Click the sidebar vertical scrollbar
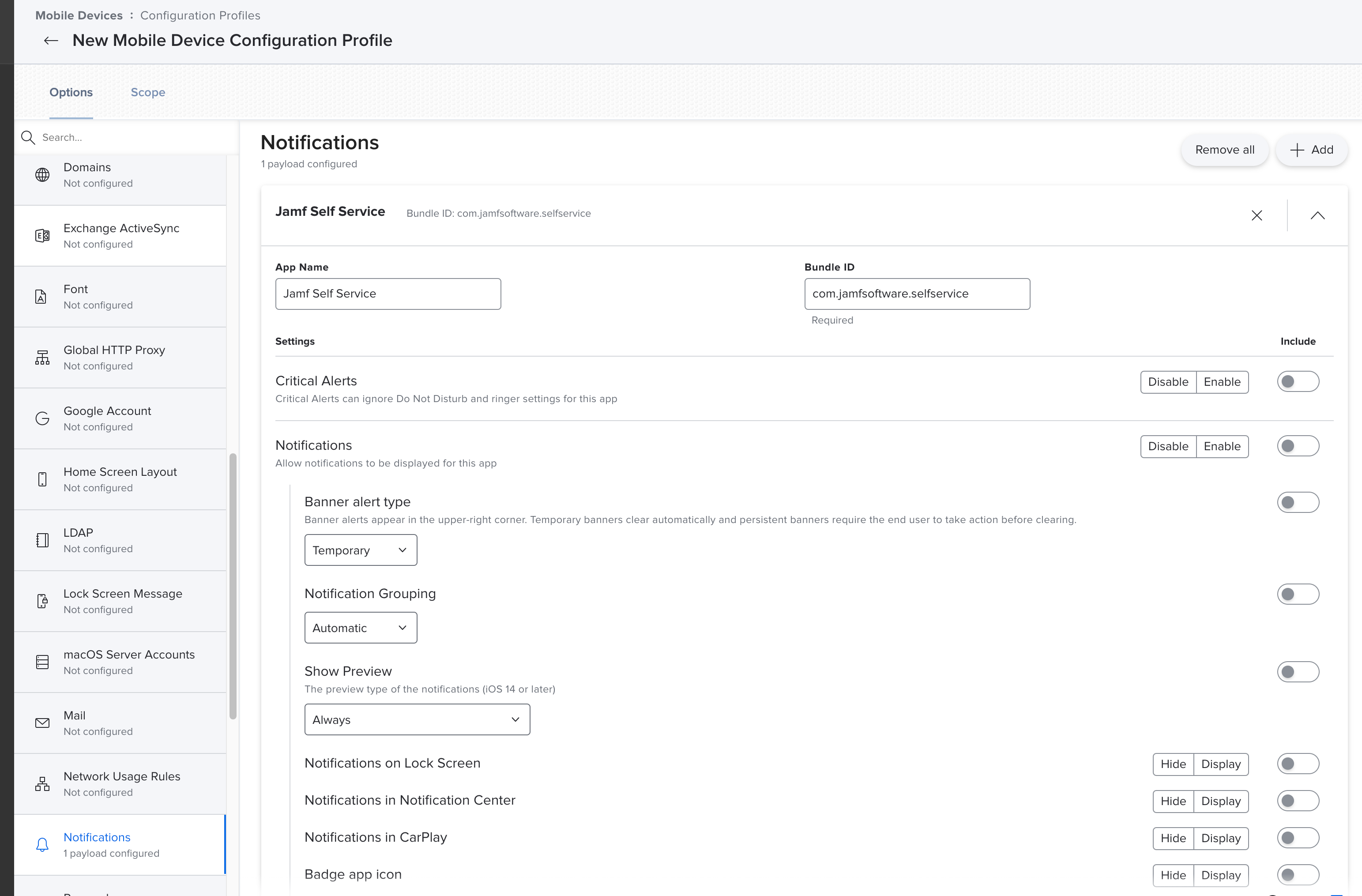 (x=233, y=587)
